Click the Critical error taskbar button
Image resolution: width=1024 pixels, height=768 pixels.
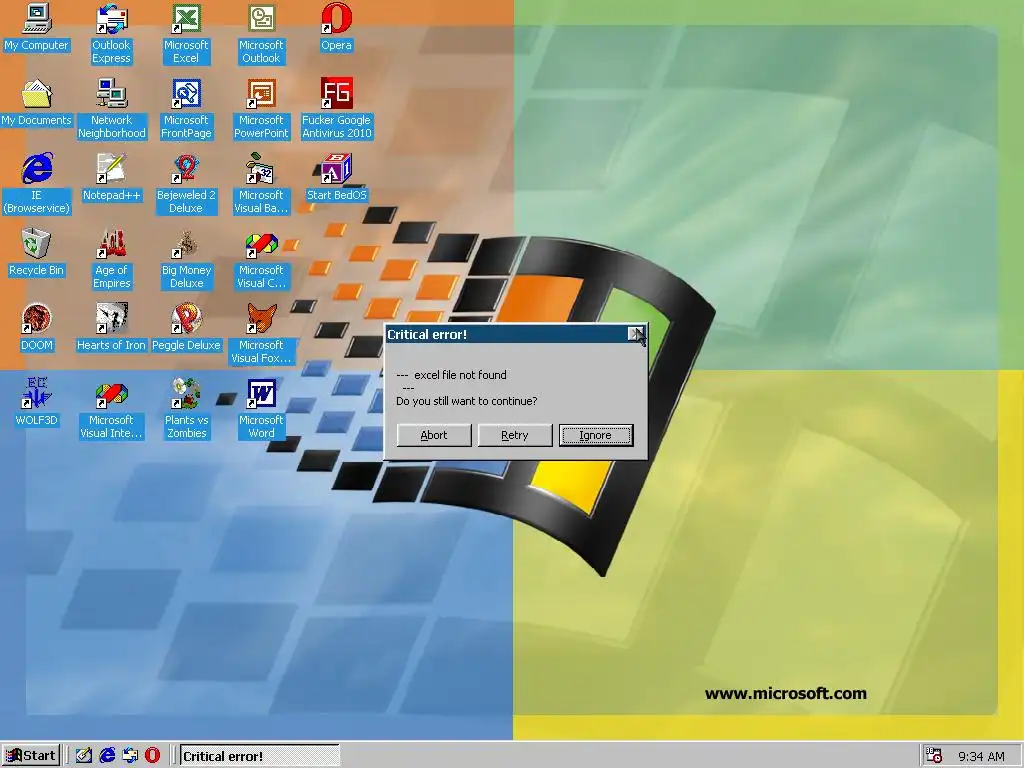click(x=259, y=756)
